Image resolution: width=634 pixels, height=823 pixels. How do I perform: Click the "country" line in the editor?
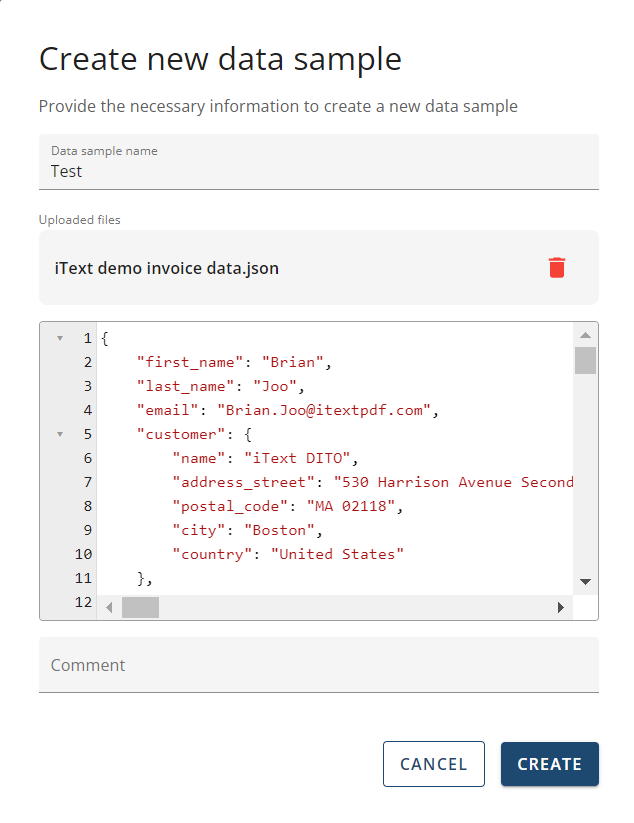[x=288, y=554]
